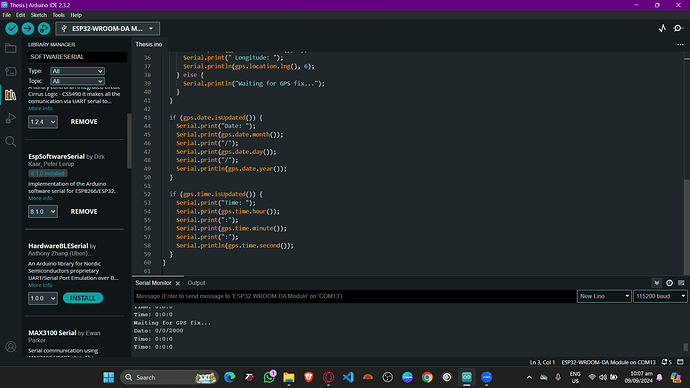Open the 115200 baud rate dropdown
The height and width of the screenshot is (388, 690).
(660, 296)
